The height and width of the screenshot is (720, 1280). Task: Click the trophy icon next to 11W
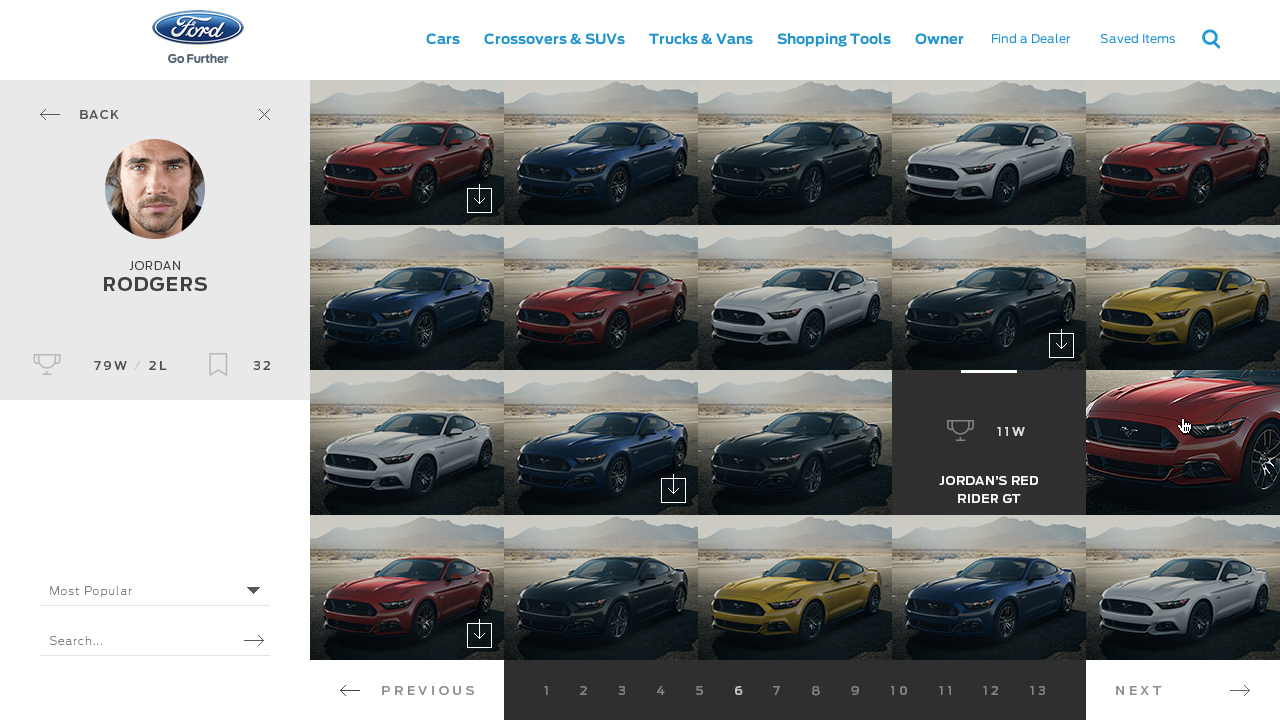coord(960,430)
